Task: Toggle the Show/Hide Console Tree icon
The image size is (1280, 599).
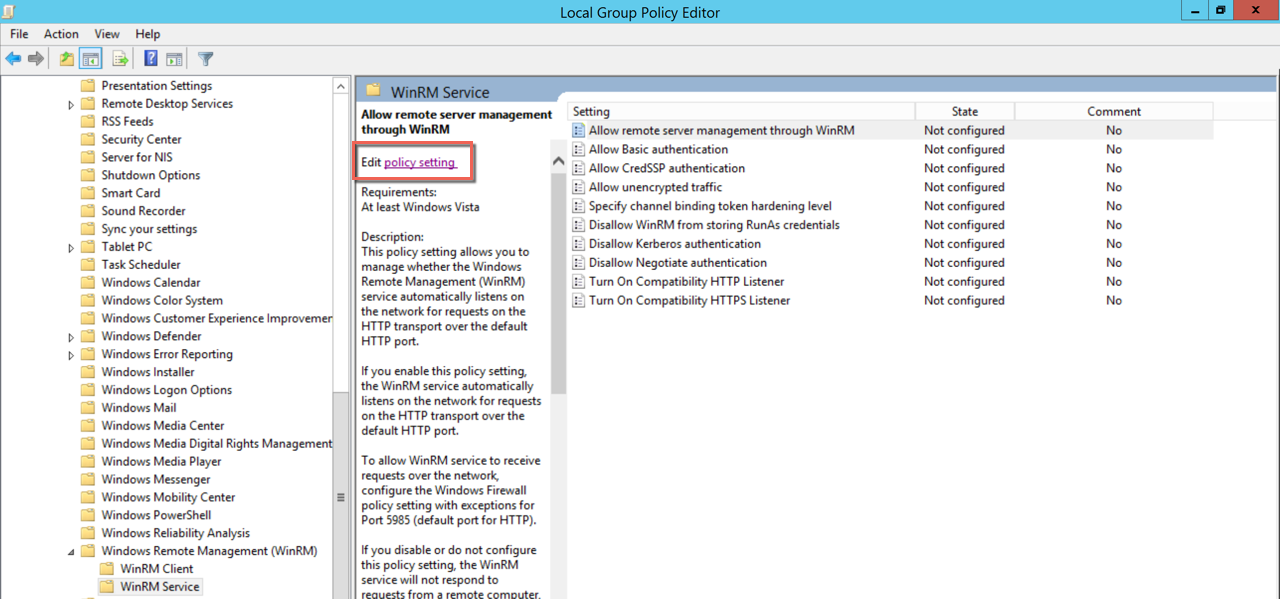Action: pos(90,58)
